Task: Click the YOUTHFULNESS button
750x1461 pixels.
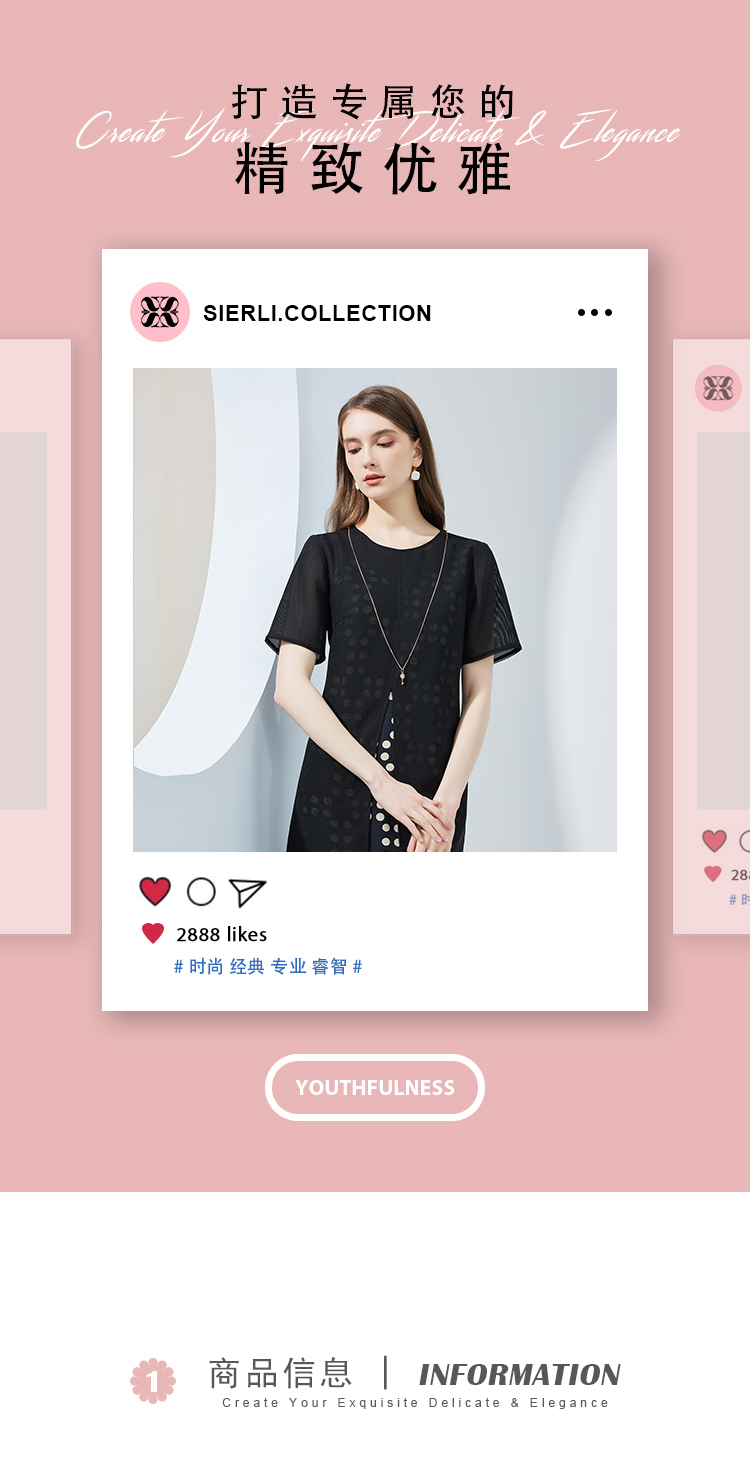Action: (375, 1087)
